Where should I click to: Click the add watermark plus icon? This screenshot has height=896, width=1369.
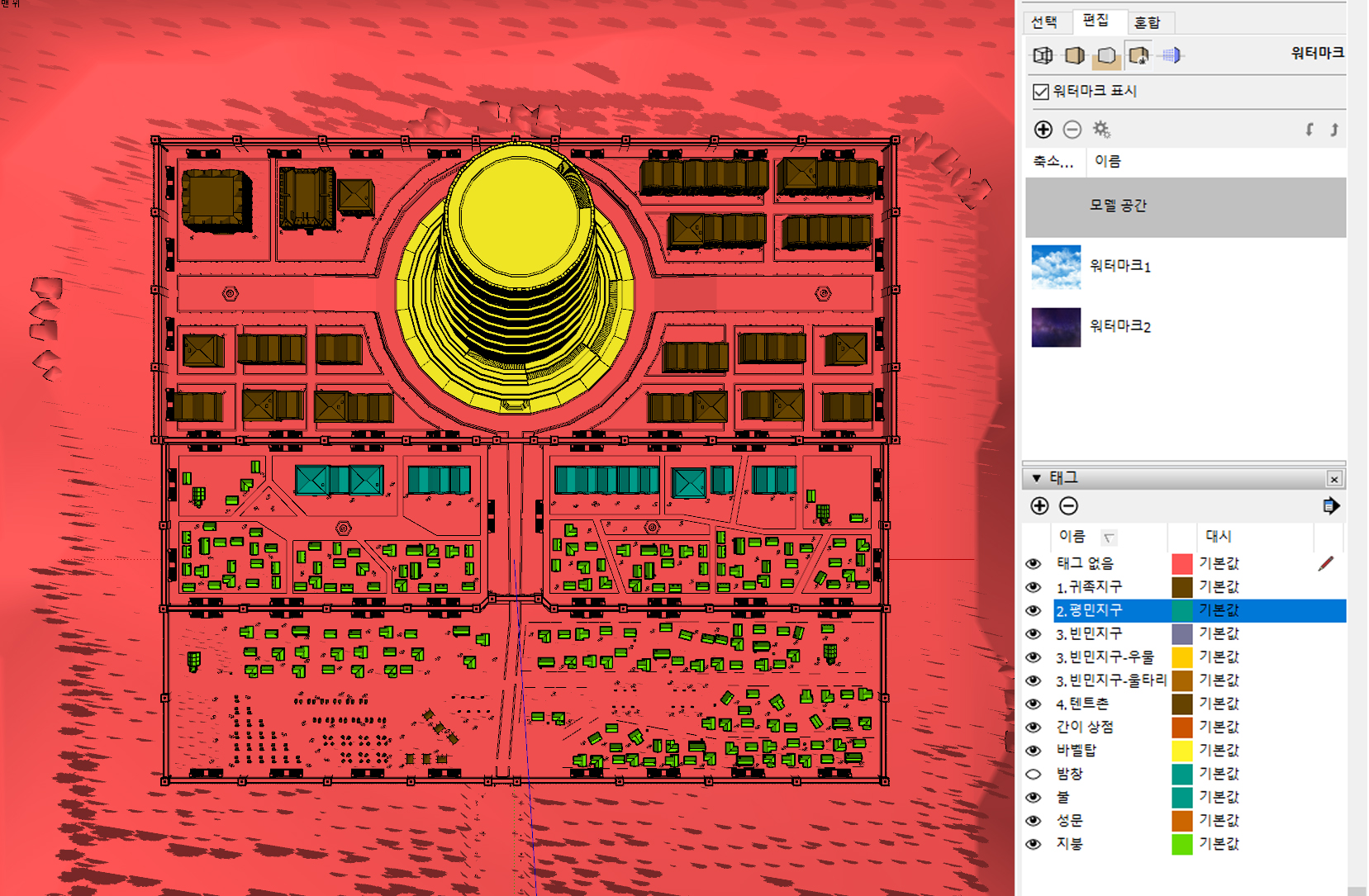click(1043, 130)
